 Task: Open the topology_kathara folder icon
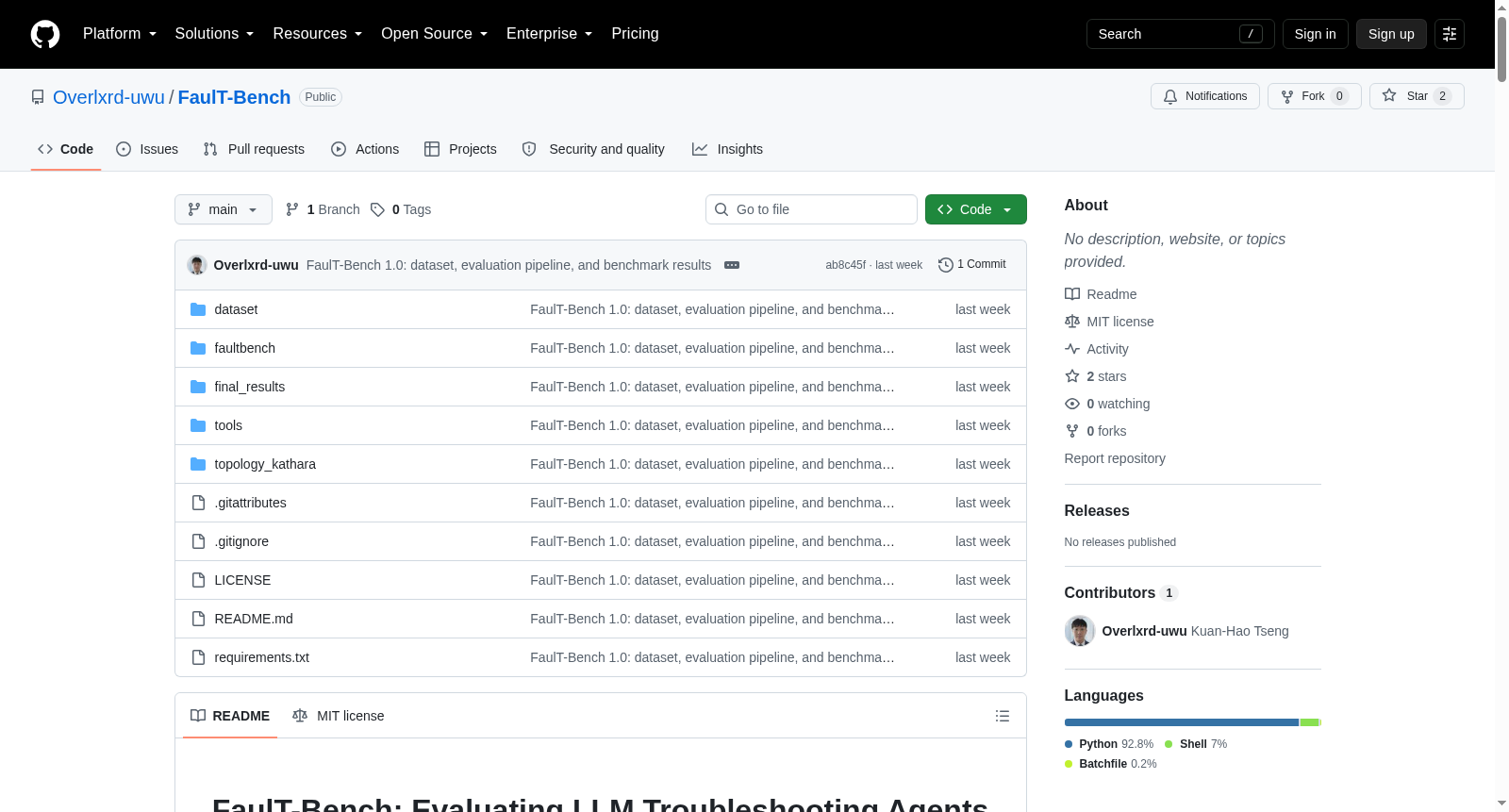click(x=198, y=464)
